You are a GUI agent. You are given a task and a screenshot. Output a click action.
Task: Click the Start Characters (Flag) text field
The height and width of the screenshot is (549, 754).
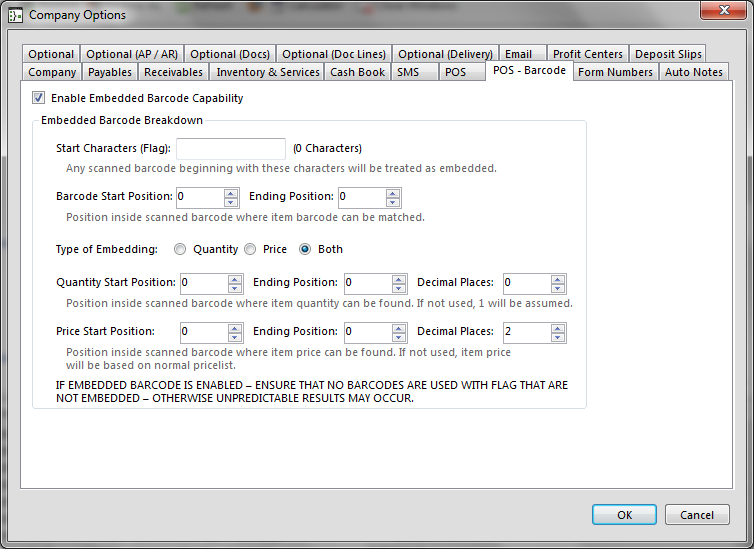231,149
